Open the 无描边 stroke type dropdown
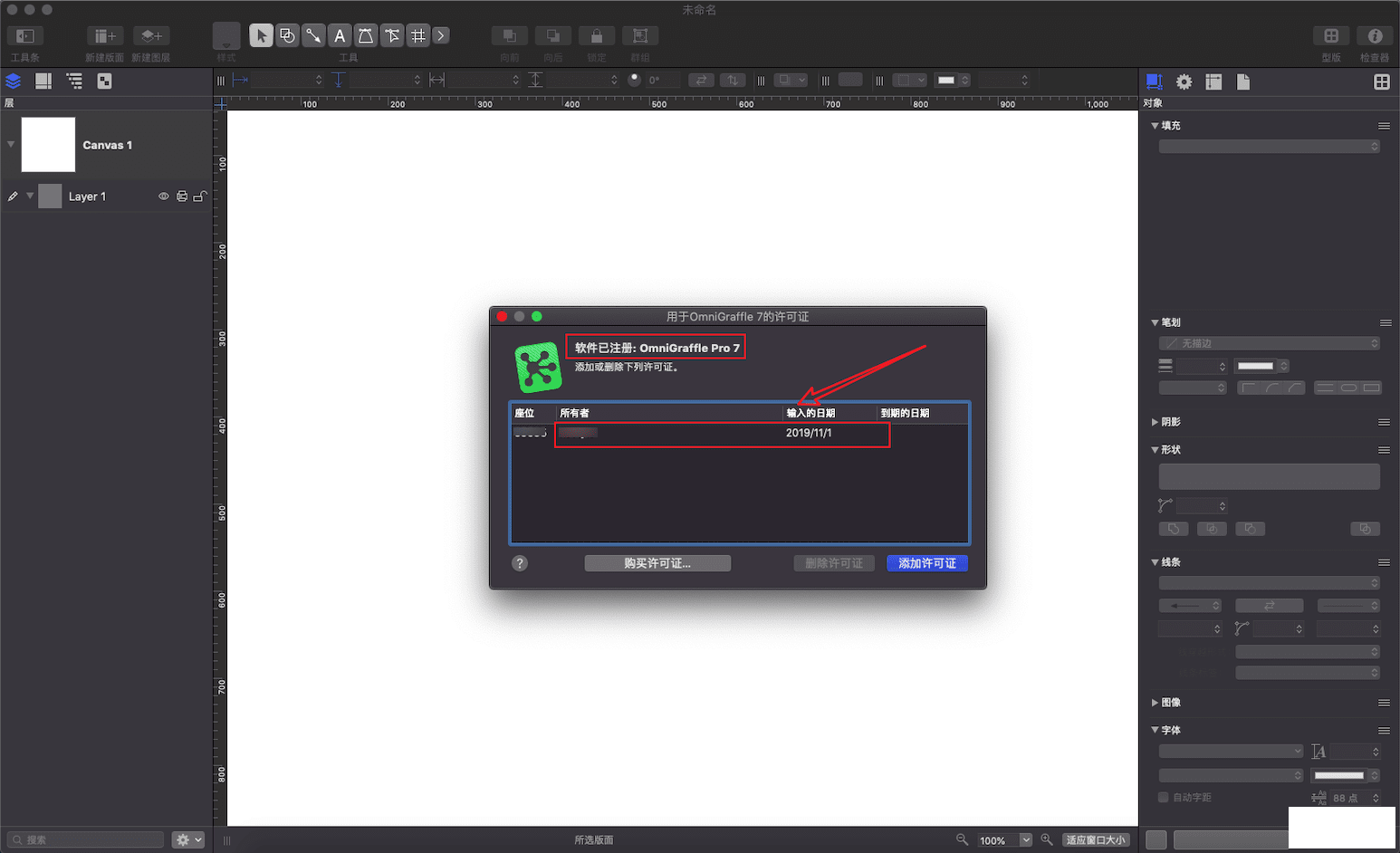1400x853 pixels. [x=1270, y=343]
